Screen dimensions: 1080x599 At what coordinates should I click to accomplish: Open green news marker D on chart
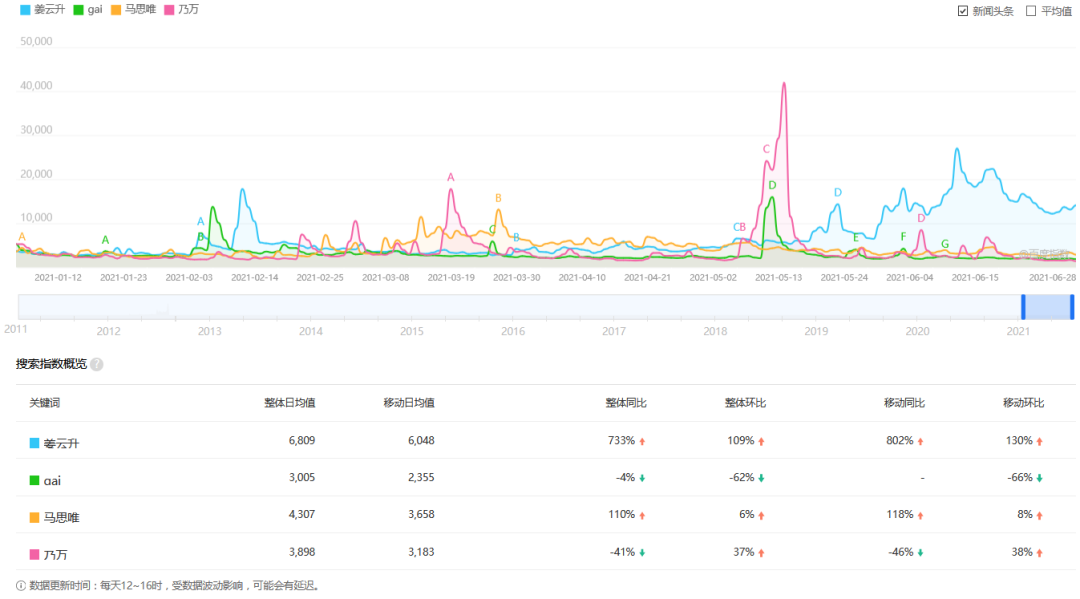(x=772, y=185)
